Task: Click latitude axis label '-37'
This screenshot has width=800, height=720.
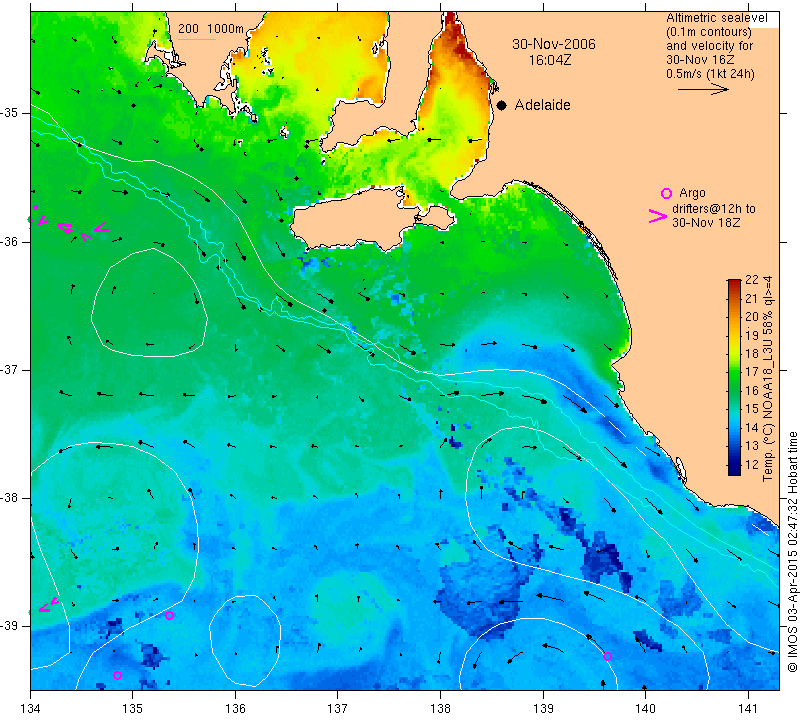Action: [9, 369]
